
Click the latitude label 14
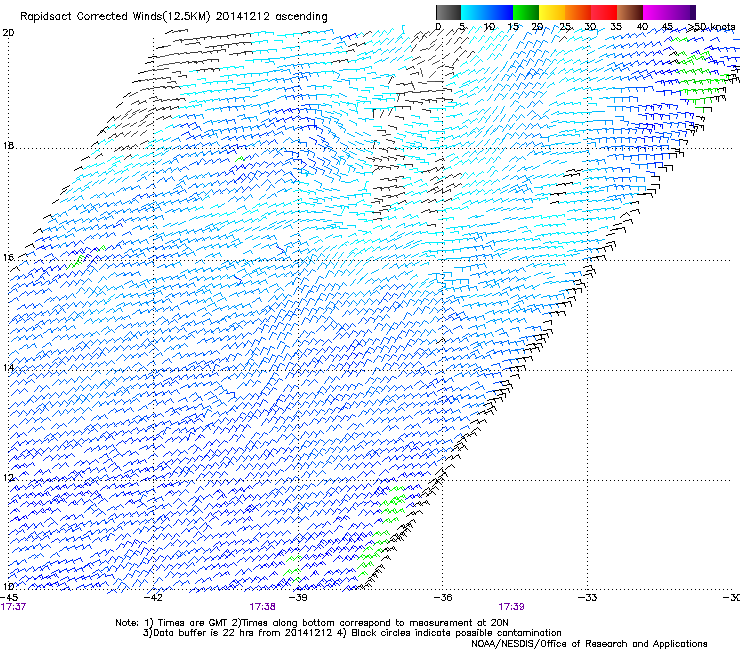[x=8, y=368]
